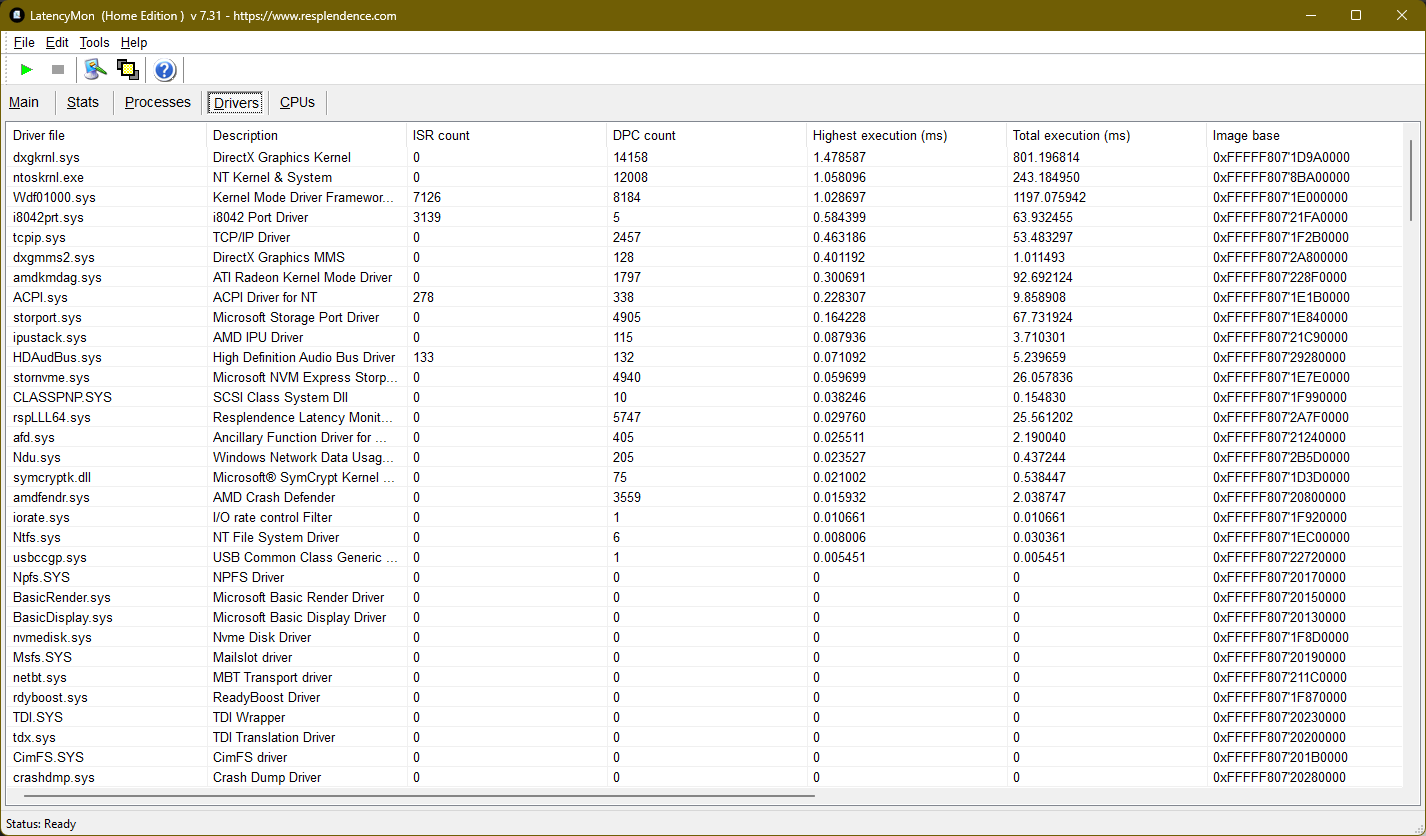This screenshot has width=1426, height=836.
Task: Switch to the CPUs tab
Action: pyautogui.click(x=297, y=102)
